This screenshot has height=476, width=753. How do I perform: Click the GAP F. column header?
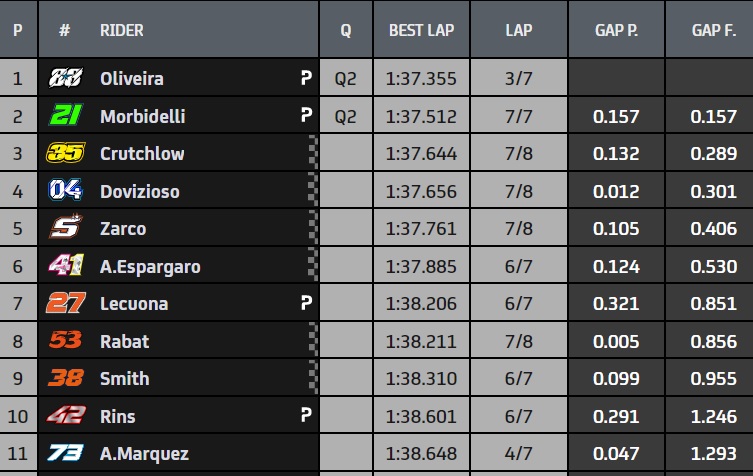pyautogui.click(x=713, y=30)
